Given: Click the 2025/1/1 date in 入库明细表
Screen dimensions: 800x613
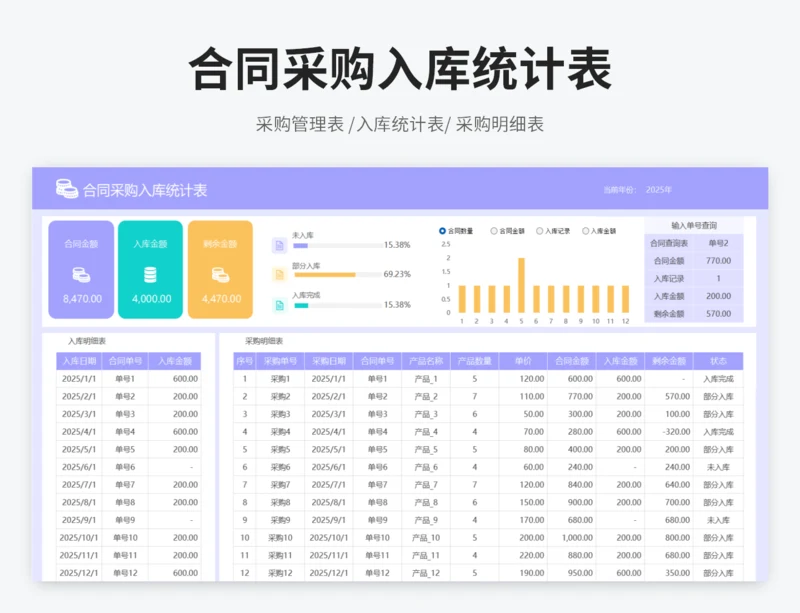Looking at the screenshot, I should point(79,379).
